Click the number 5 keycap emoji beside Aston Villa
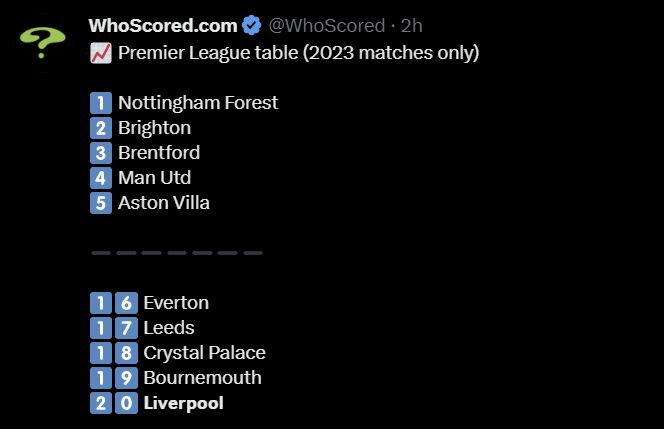Image resolution: width=664 pixels, height=429 pixels. [100, 203]
